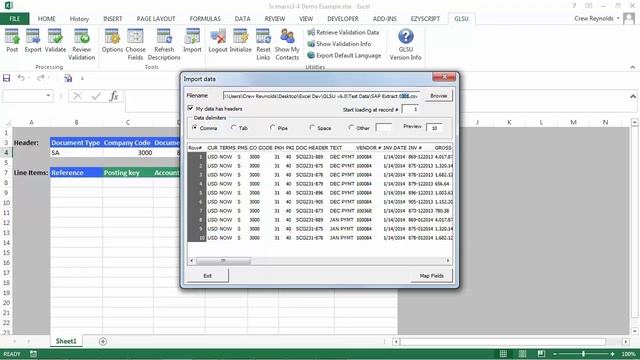Open Review Validation
The height and width of the screenshot is (360, 640).
tap(81, 44)
